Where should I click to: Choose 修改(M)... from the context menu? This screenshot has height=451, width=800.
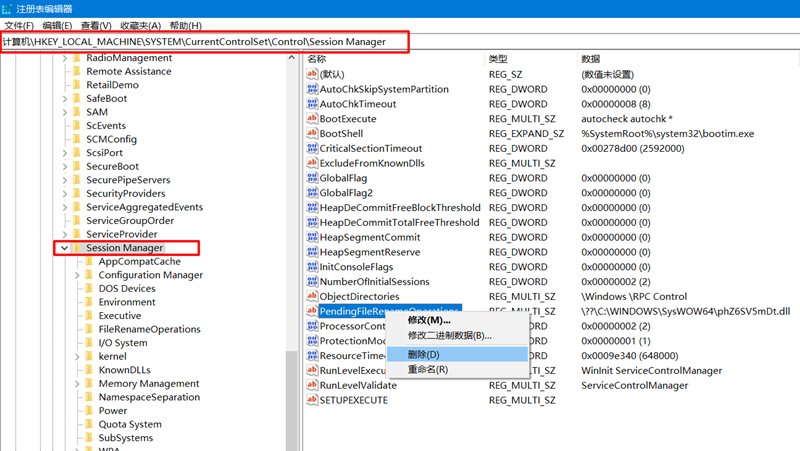click(429, 320)
